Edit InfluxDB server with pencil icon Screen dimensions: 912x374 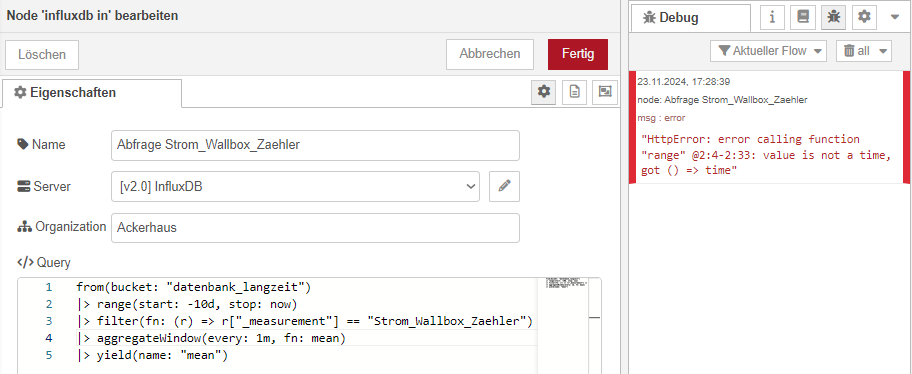tap(504, 186)
